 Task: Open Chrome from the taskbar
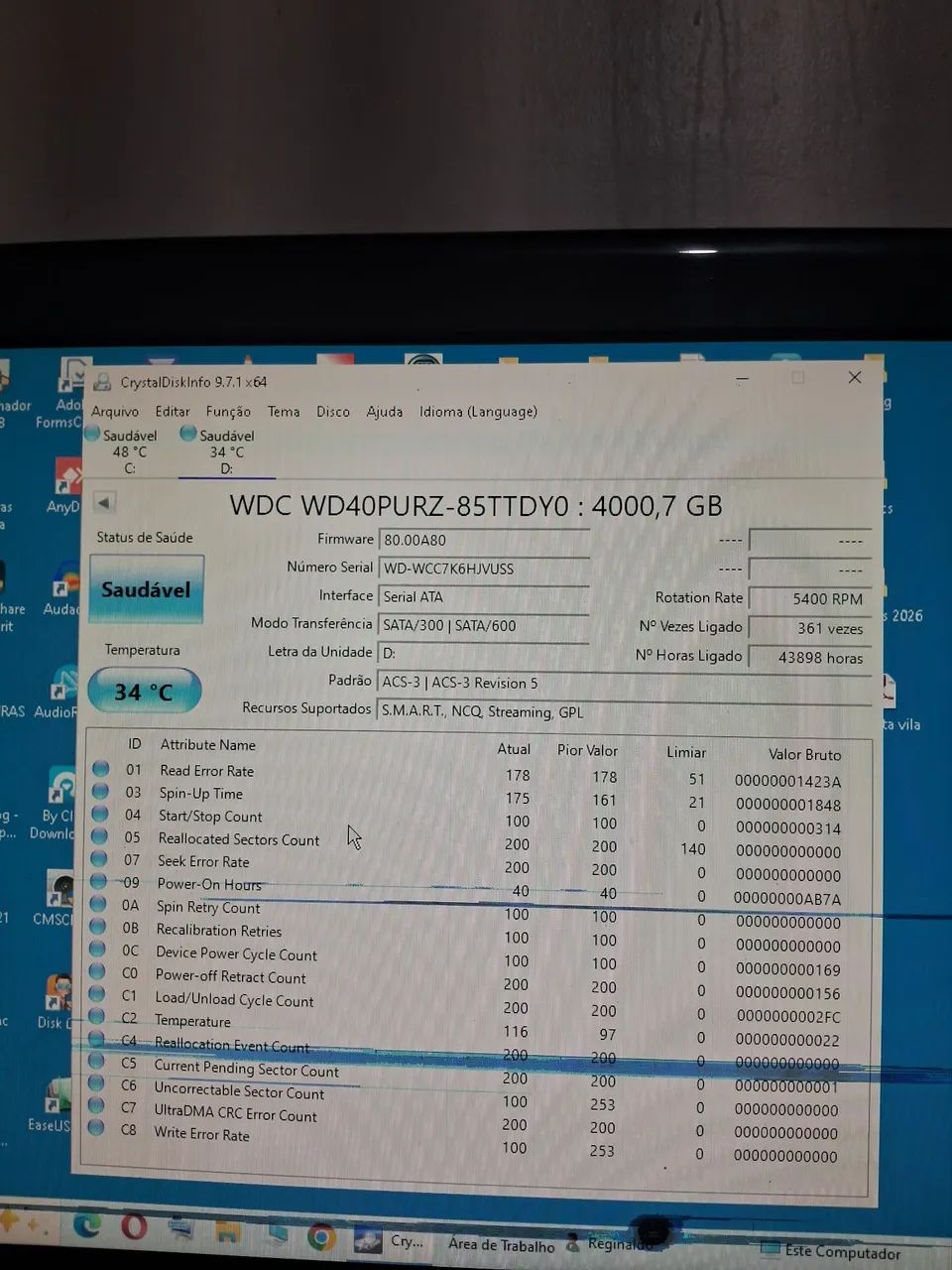pos(320,1237)
